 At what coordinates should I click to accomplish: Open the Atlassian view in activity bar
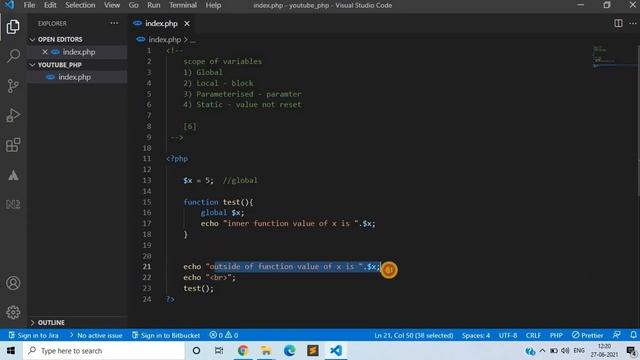(13, 175)
